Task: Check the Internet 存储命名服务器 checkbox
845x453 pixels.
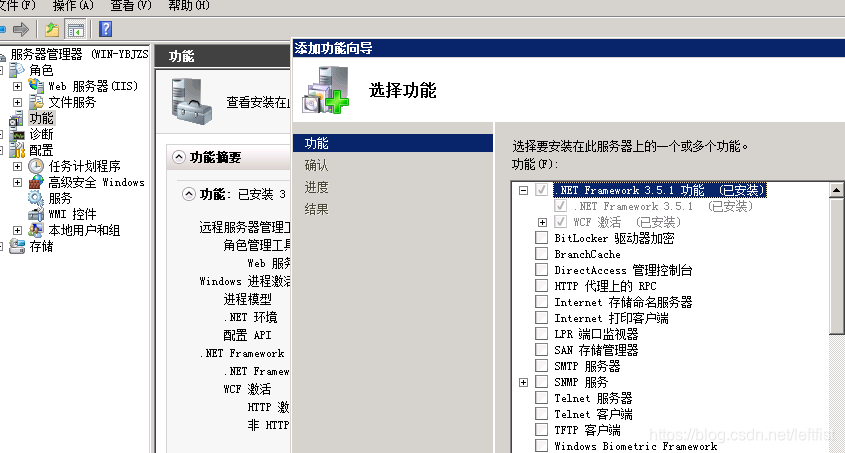Action: pyautogui.click(x=542, y=302)
